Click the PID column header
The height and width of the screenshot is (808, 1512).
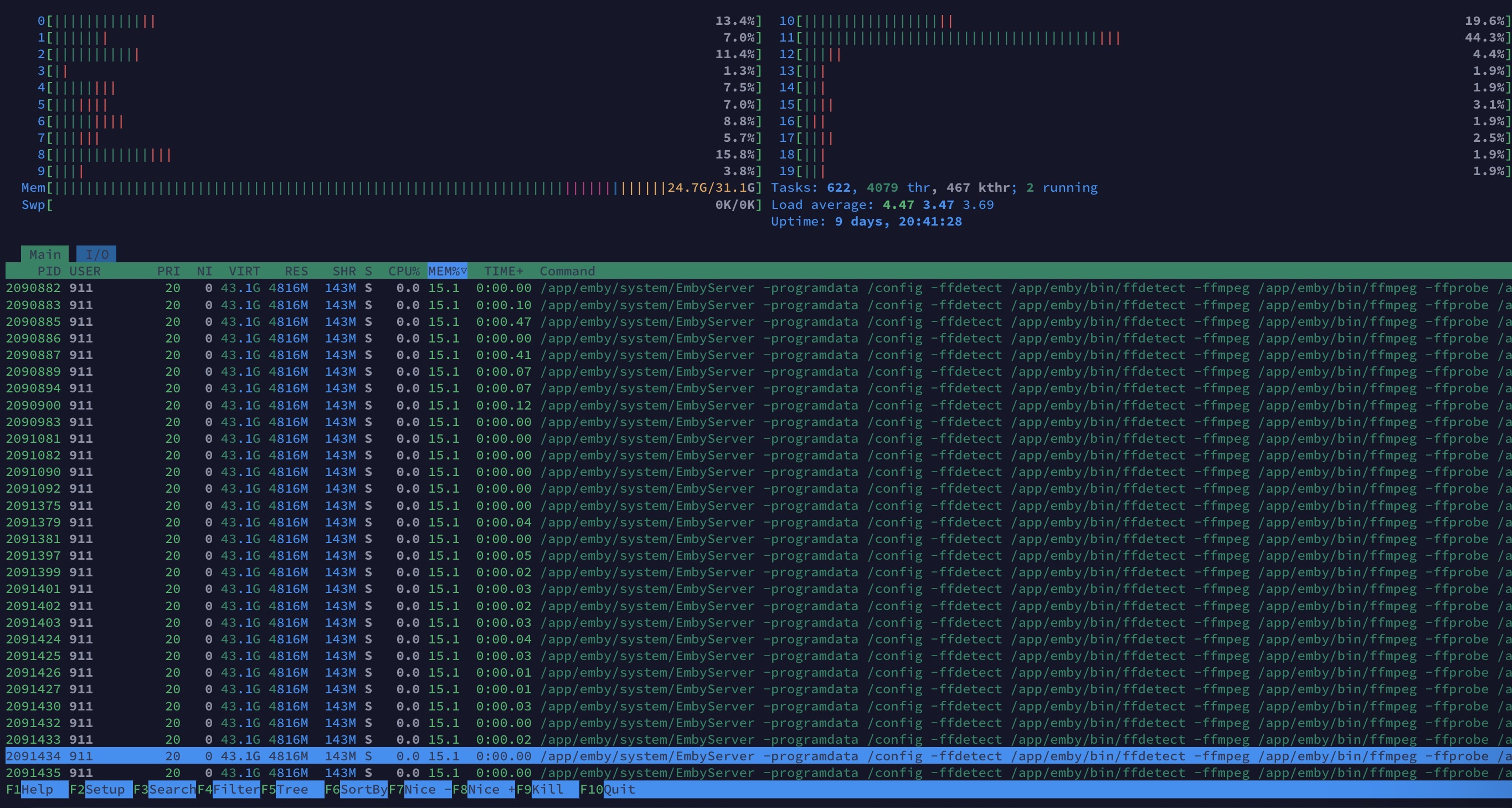coord(49,272)
